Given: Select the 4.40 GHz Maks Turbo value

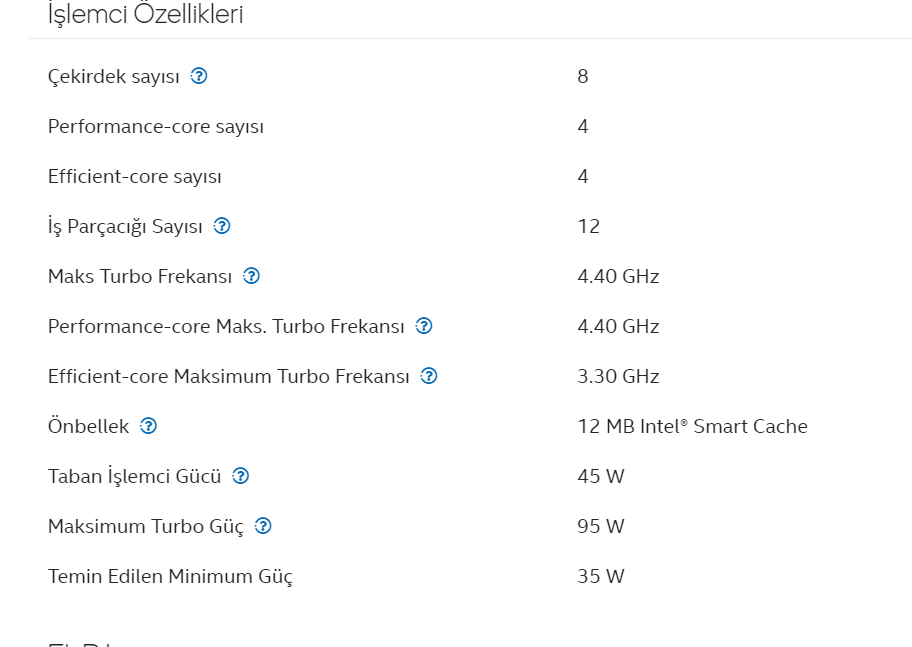Looking at the screenshot, I should click(618, 276).
